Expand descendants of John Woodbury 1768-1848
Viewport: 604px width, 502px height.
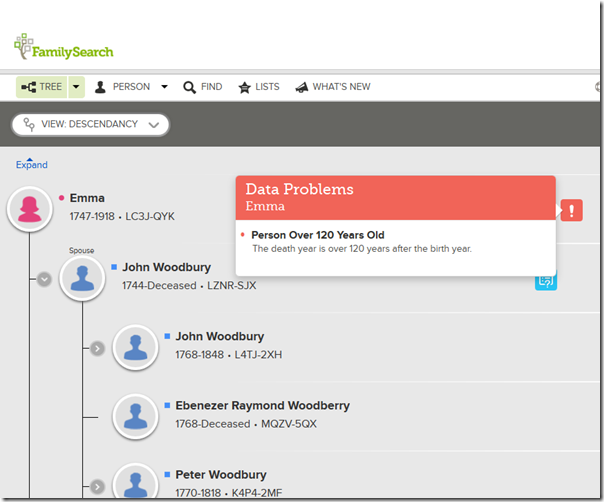(x=97, y=349)
